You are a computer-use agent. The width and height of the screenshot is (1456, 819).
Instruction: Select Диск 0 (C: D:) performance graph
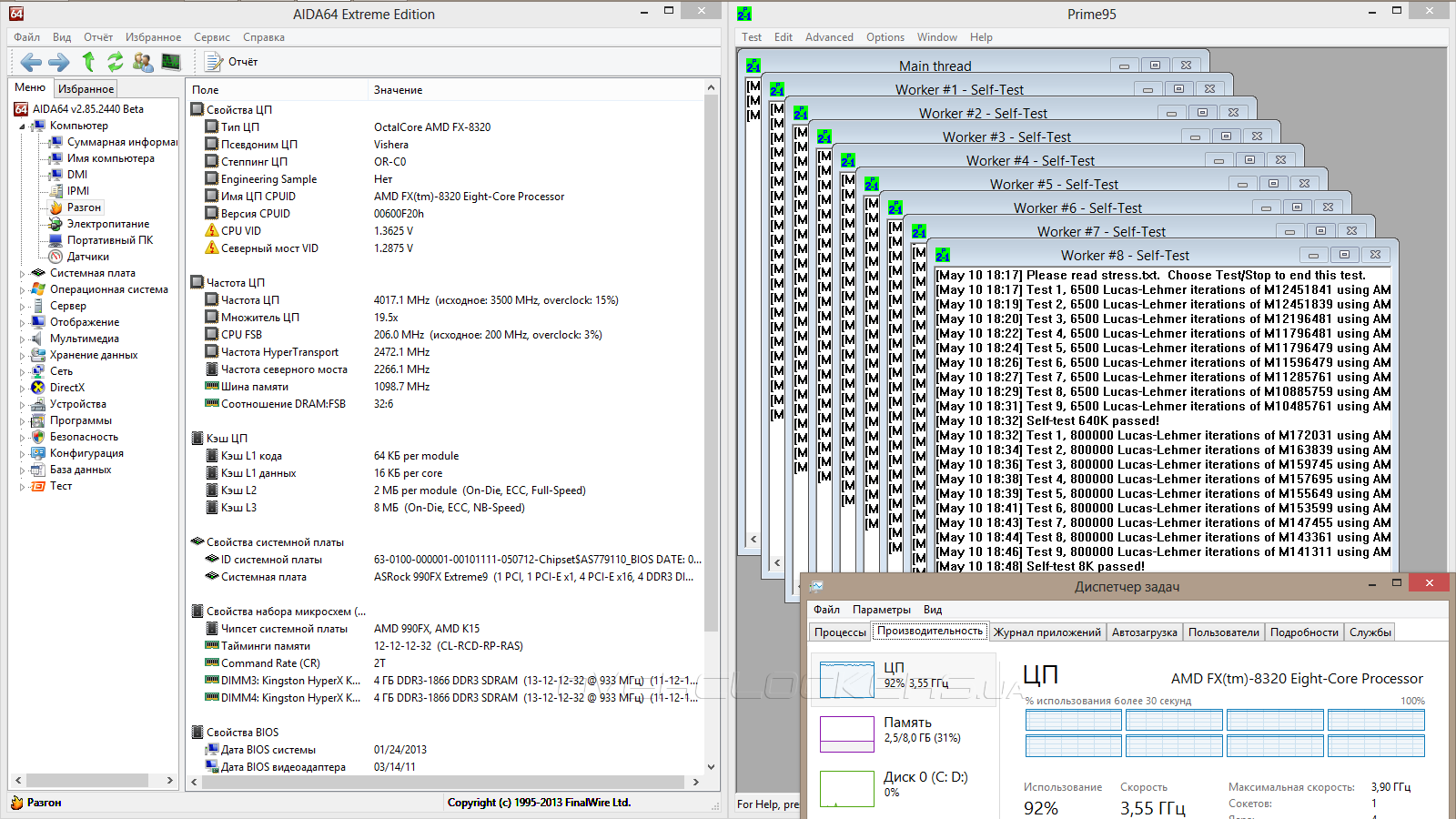pos(846,788)
